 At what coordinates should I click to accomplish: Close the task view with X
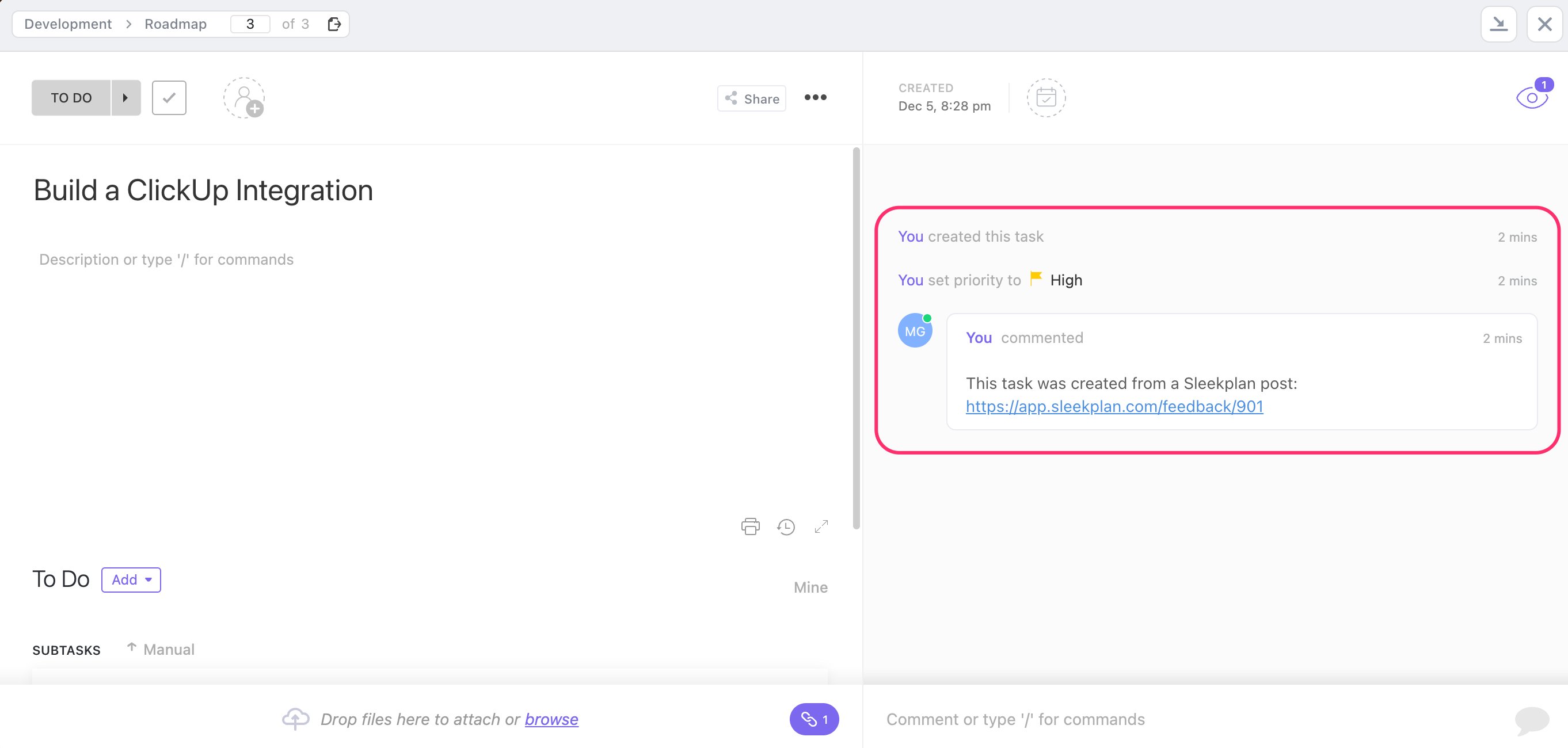pos(1544,24)
